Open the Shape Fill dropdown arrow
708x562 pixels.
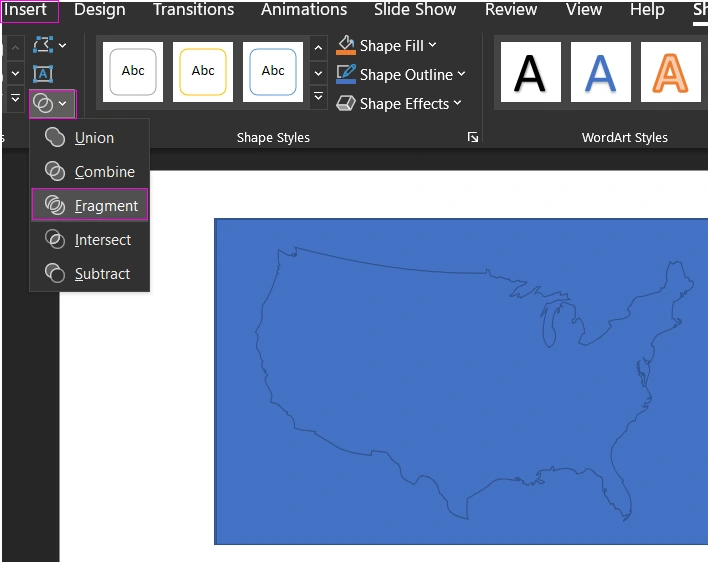point(433,45)
